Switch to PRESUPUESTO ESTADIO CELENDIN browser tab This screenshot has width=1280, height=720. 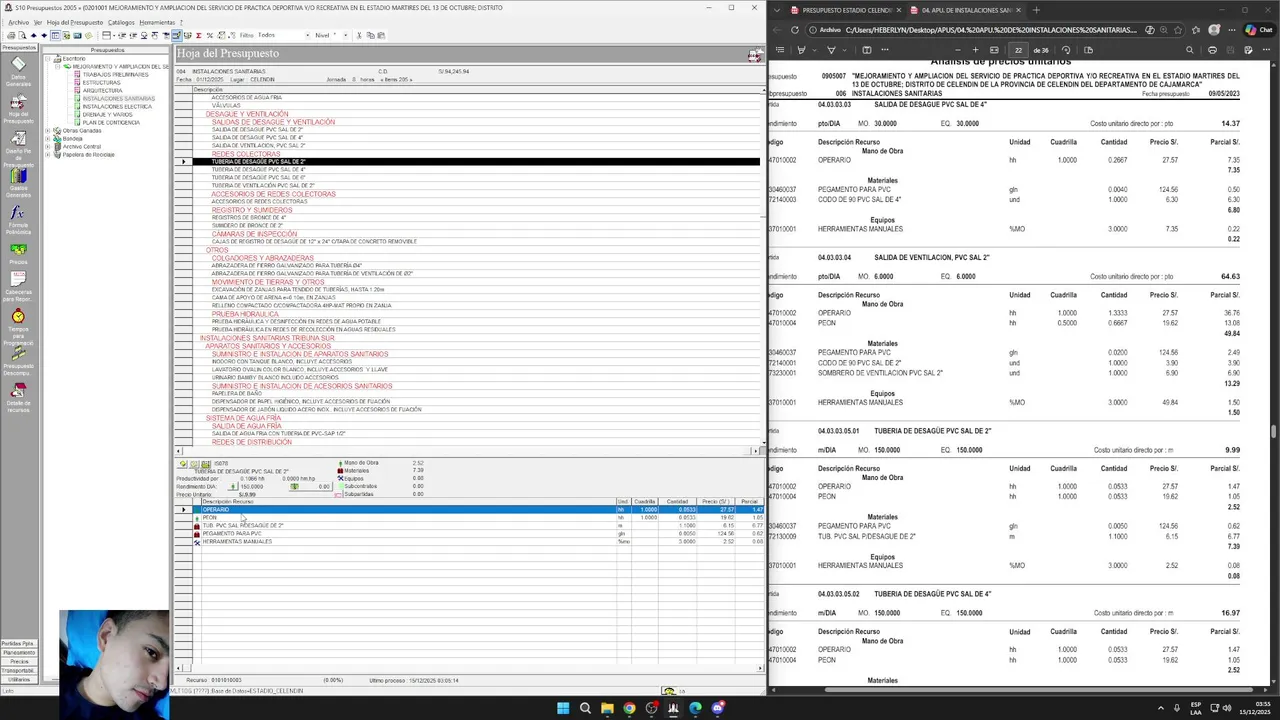[846, 10]
